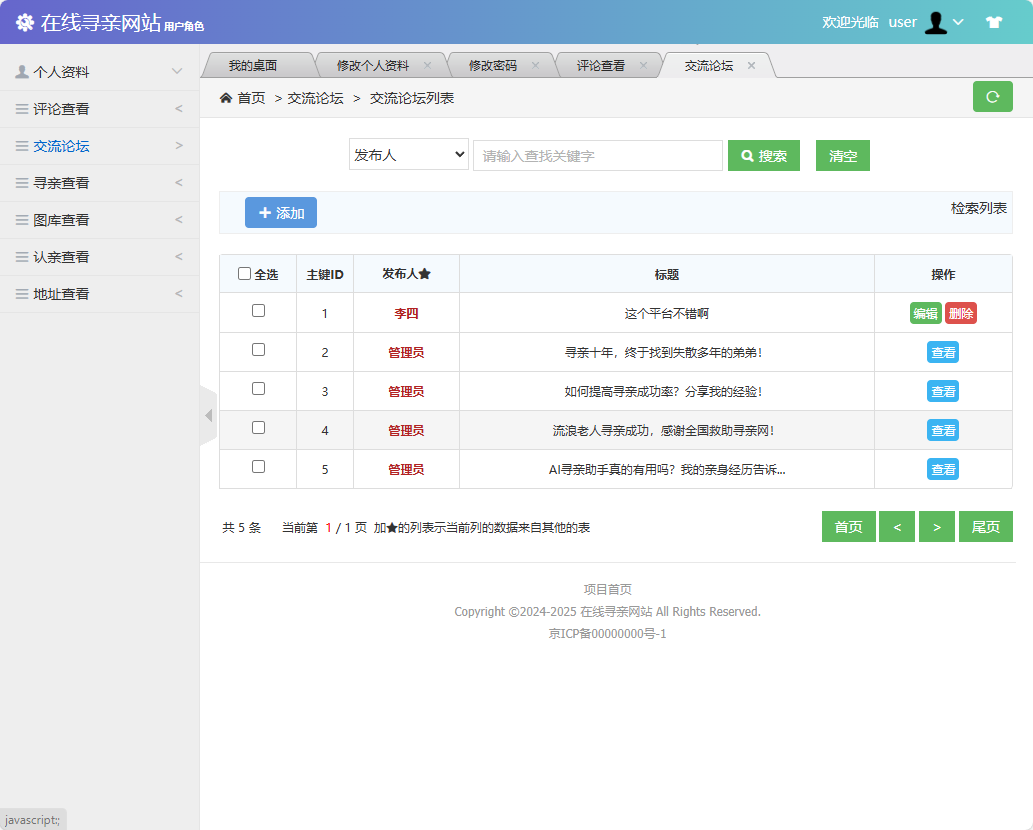Click the 清空 clear button
1033x830 pixels.
842,155
